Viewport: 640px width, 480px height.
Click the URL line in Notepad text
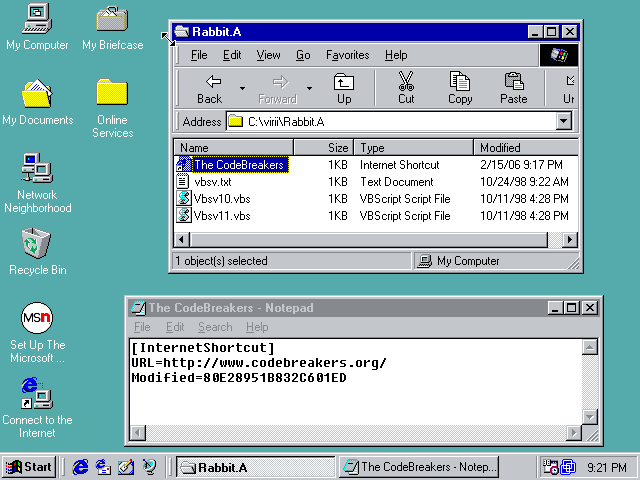259,362
